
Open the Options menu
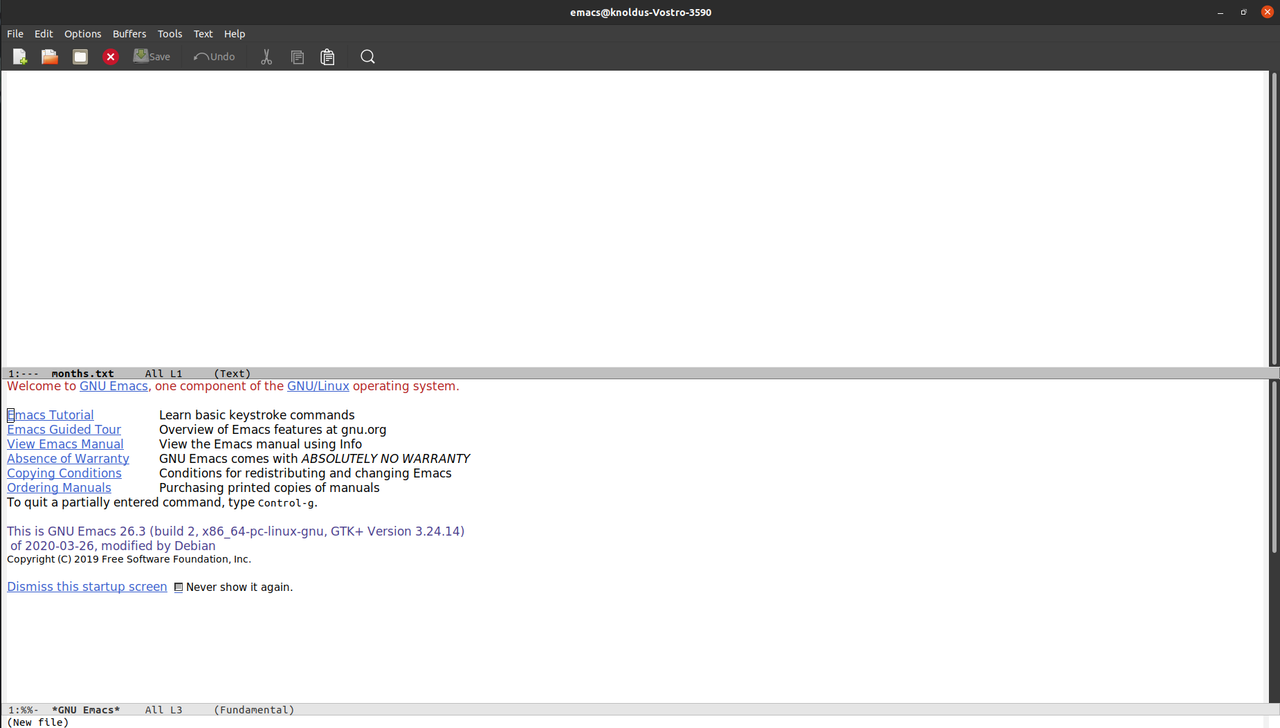pos(83,34)
